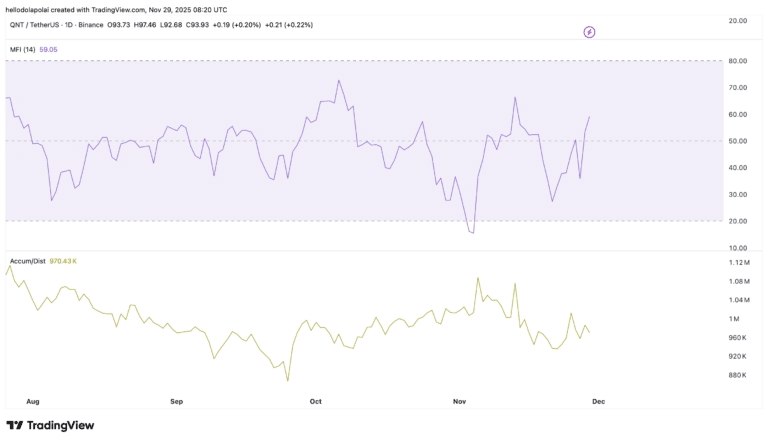Click the Sep label on time axis
Viewport: 768px width, 442px height.
[x=177, y=401]
